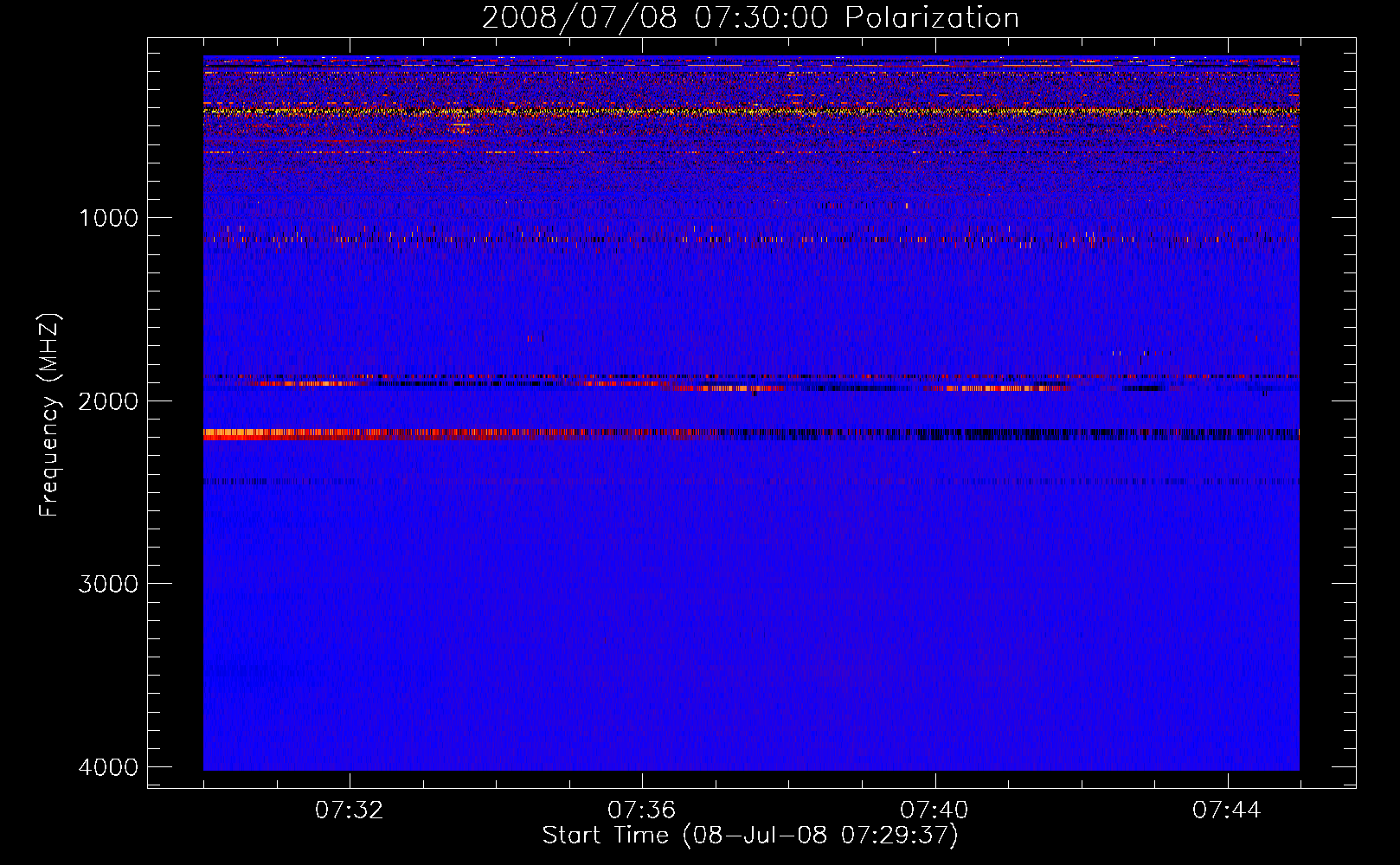Click the 'Frequency (MHZ)' axis label

tap(49, 415)
